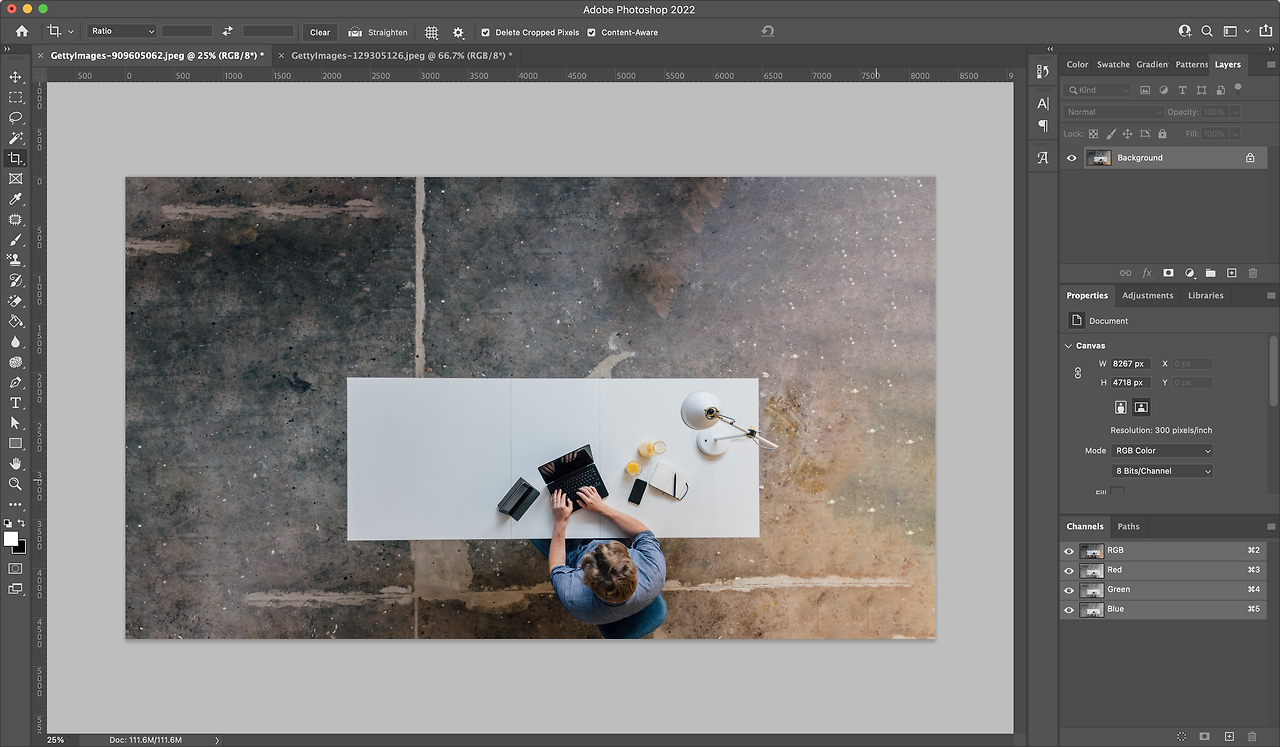The width and height of the screenshot is (1280, 747).
Task: Click the foreground color swatch
Action: coord(11,539)
